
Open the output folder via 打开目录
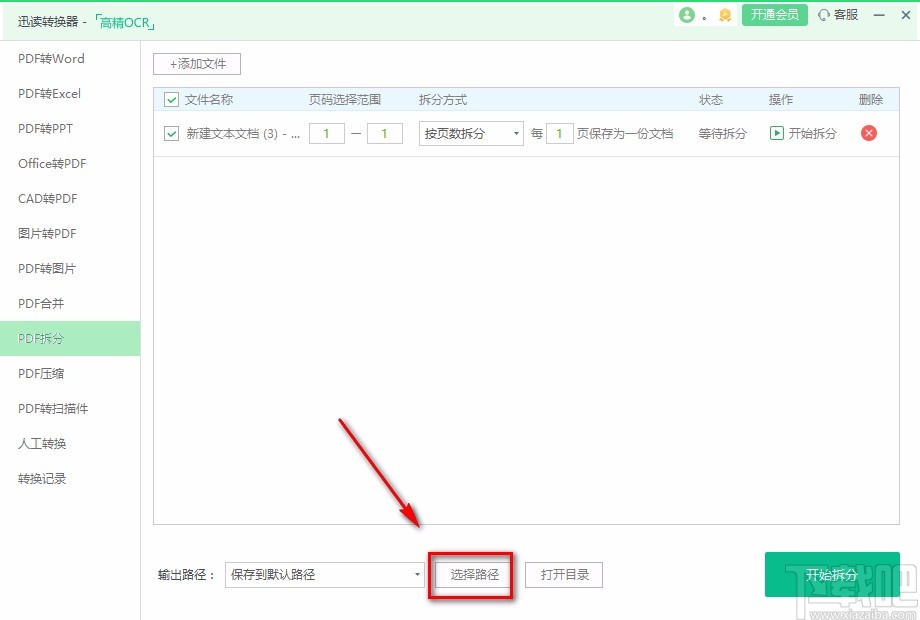[563, 574]
